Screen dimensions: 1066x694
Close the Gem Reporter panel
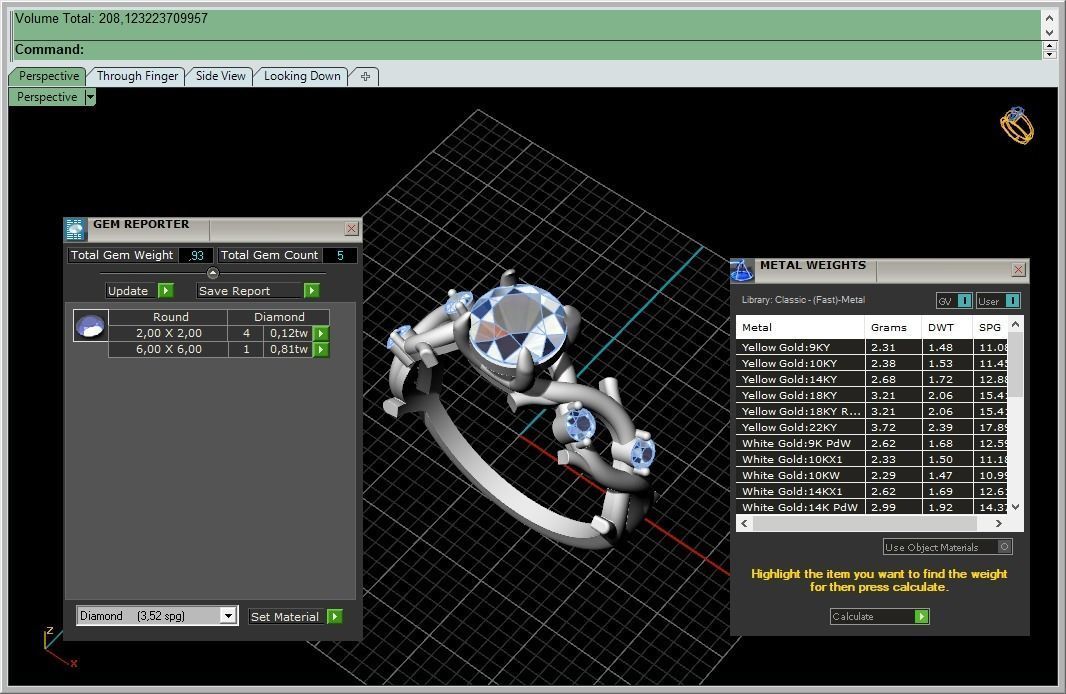(x=351, y=229)
